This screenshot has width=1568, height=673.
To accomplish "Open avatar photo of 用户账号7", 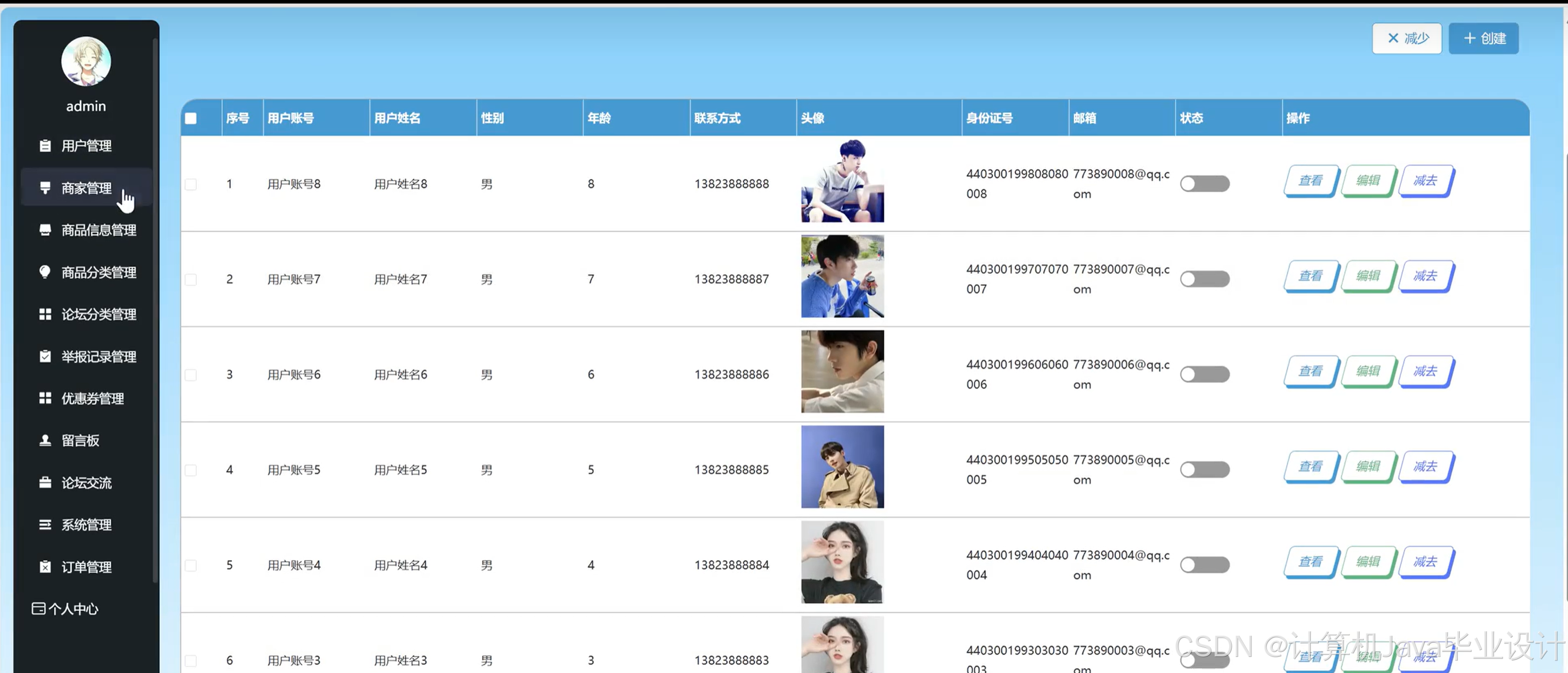I will 843,276.
